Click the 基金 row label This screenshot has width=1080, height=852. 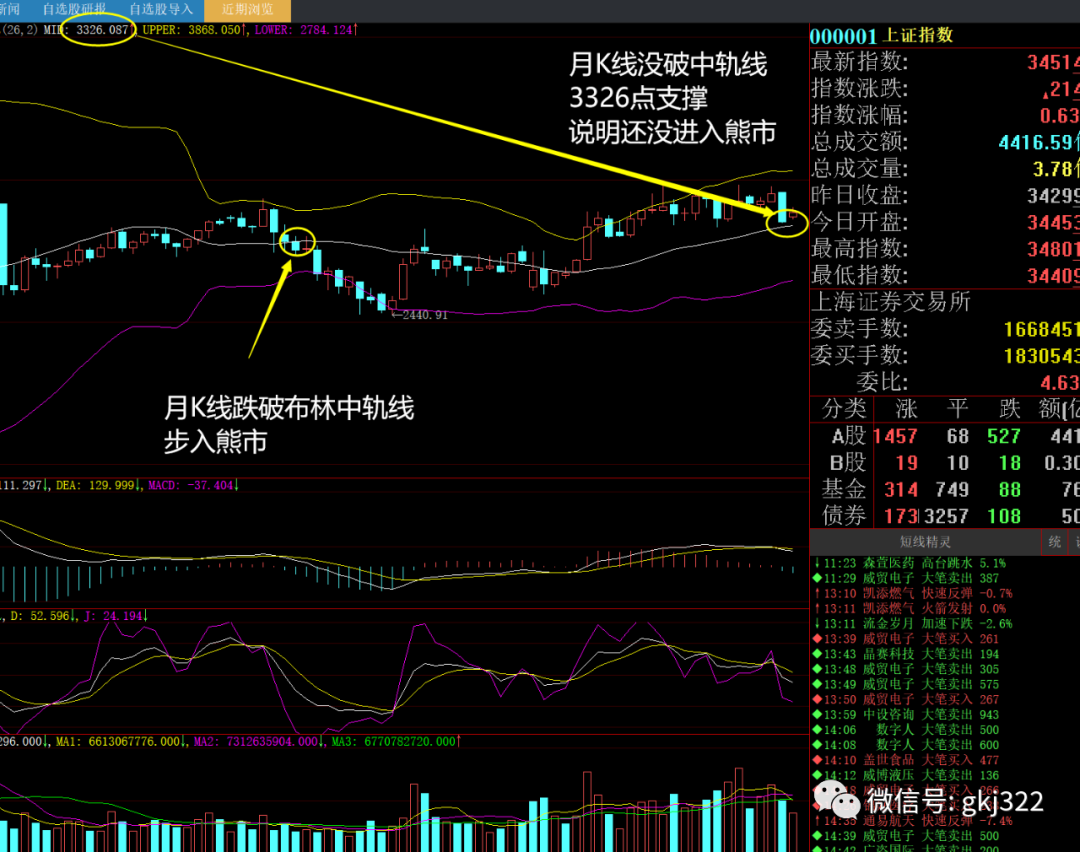(x=844, y=489)
